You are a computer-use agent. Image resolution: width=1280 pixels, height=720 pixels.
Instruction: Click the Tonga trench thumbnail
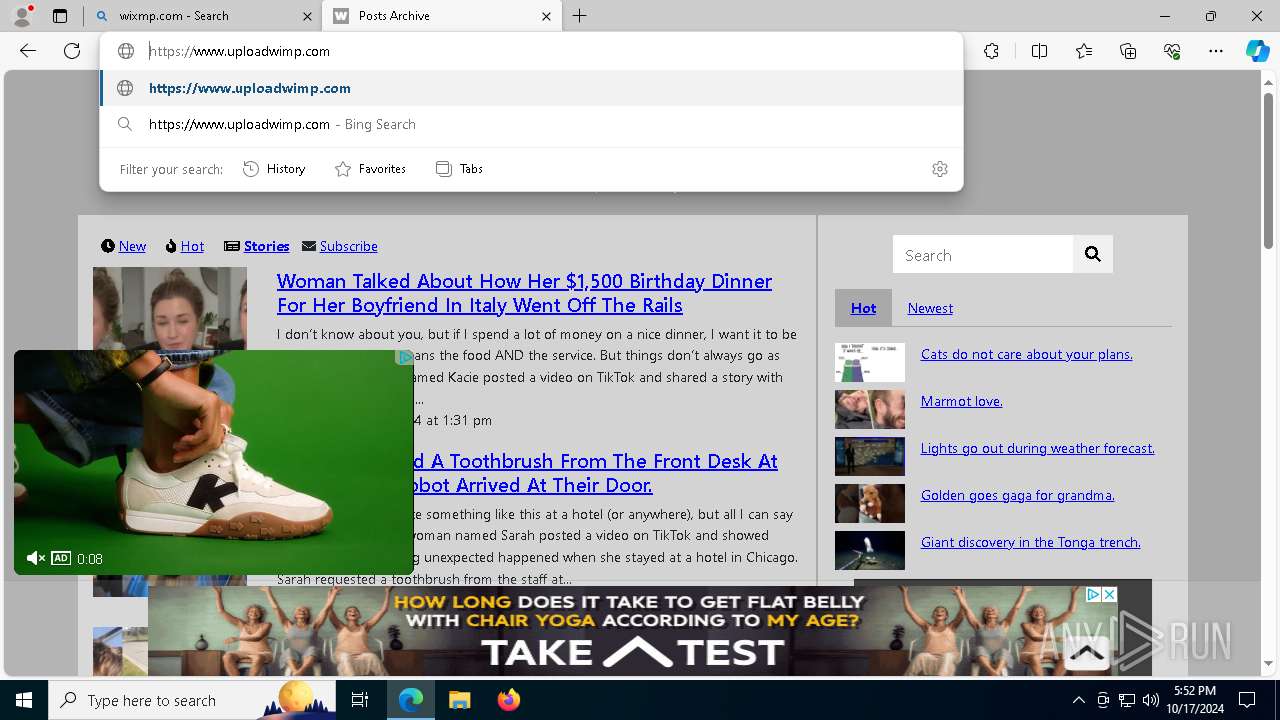[x=870, y=551]
